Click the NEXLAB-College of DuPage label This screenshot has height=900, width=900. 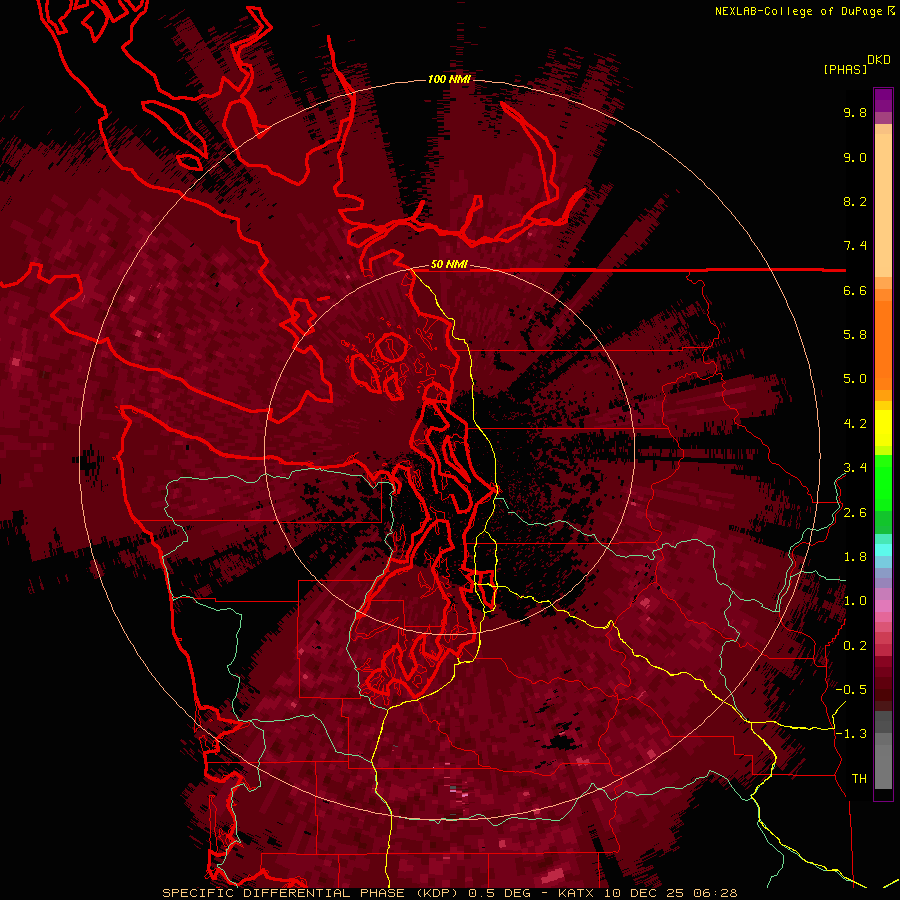point(800,11)
